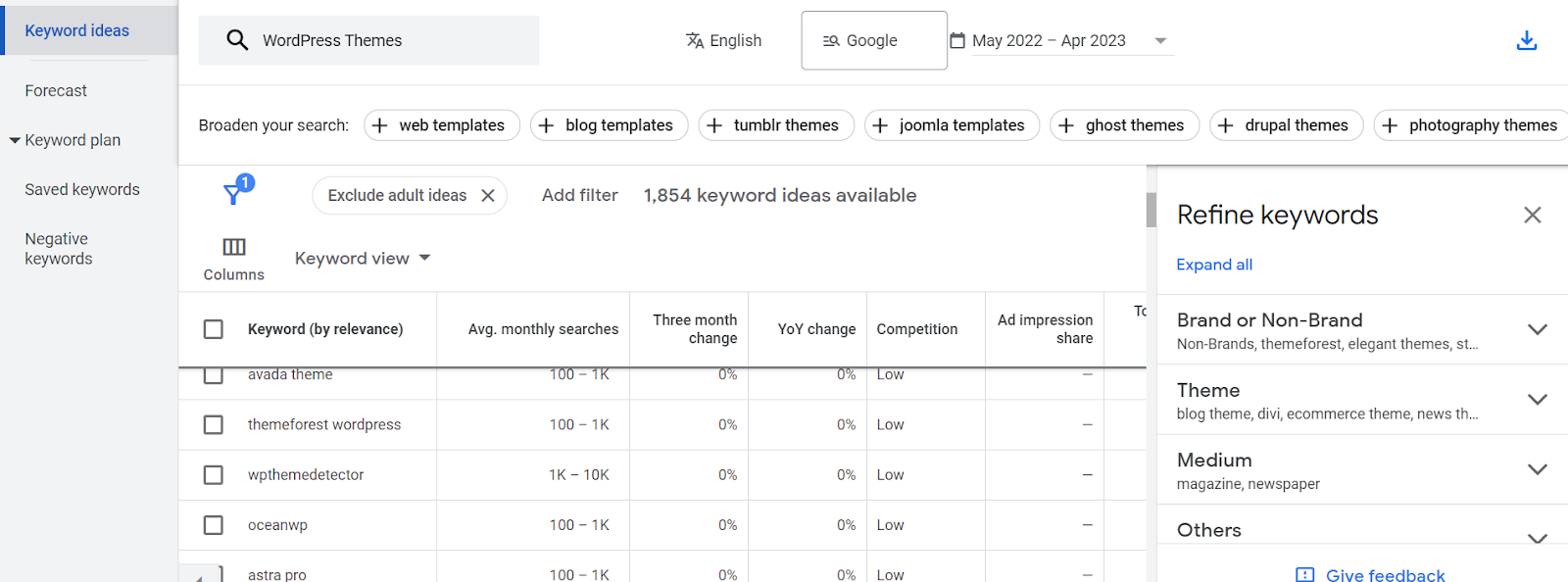Image resolution: width=1568 pixels, height=582 pixels.
Task: Click the oceanwp keyword
Action: pyautogui.click(x=277, y=525)
